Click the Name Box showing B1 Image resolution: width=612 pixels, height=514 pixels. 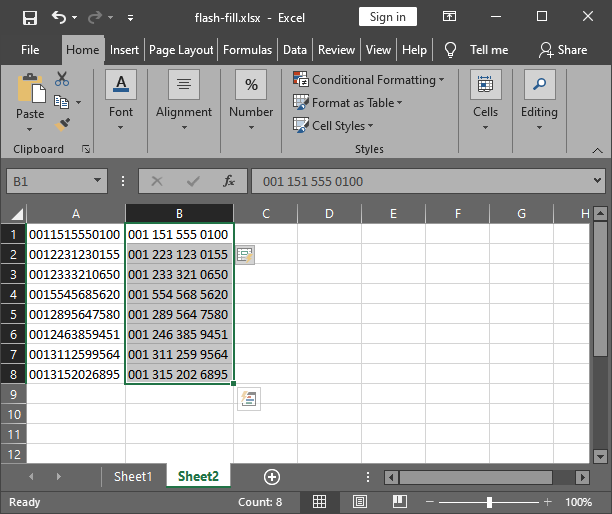click(x=49, y=181)
